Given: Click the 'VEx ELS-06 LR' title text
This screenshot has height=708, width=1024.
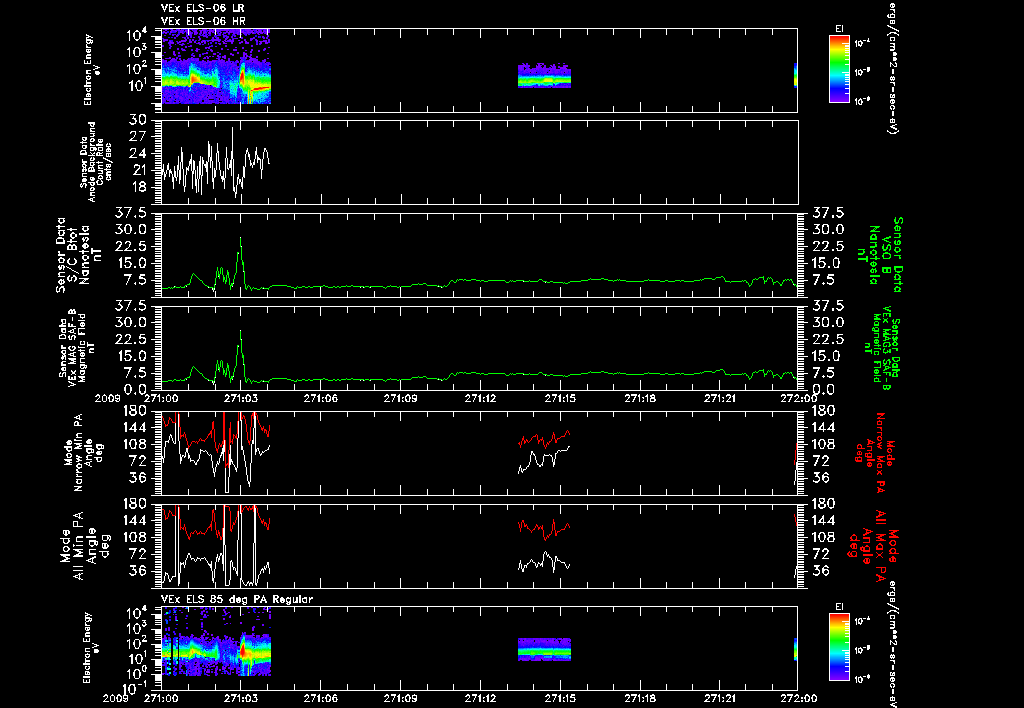Looking at the screenshot, I should tap(202, 8).
